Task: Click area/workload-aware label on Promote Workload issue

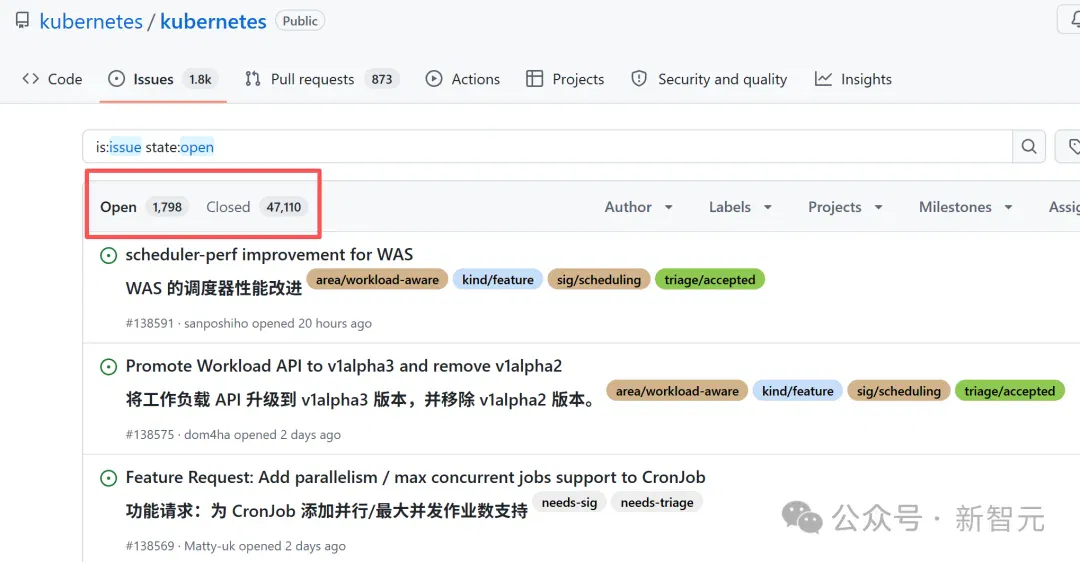Action: pos(677,391)
